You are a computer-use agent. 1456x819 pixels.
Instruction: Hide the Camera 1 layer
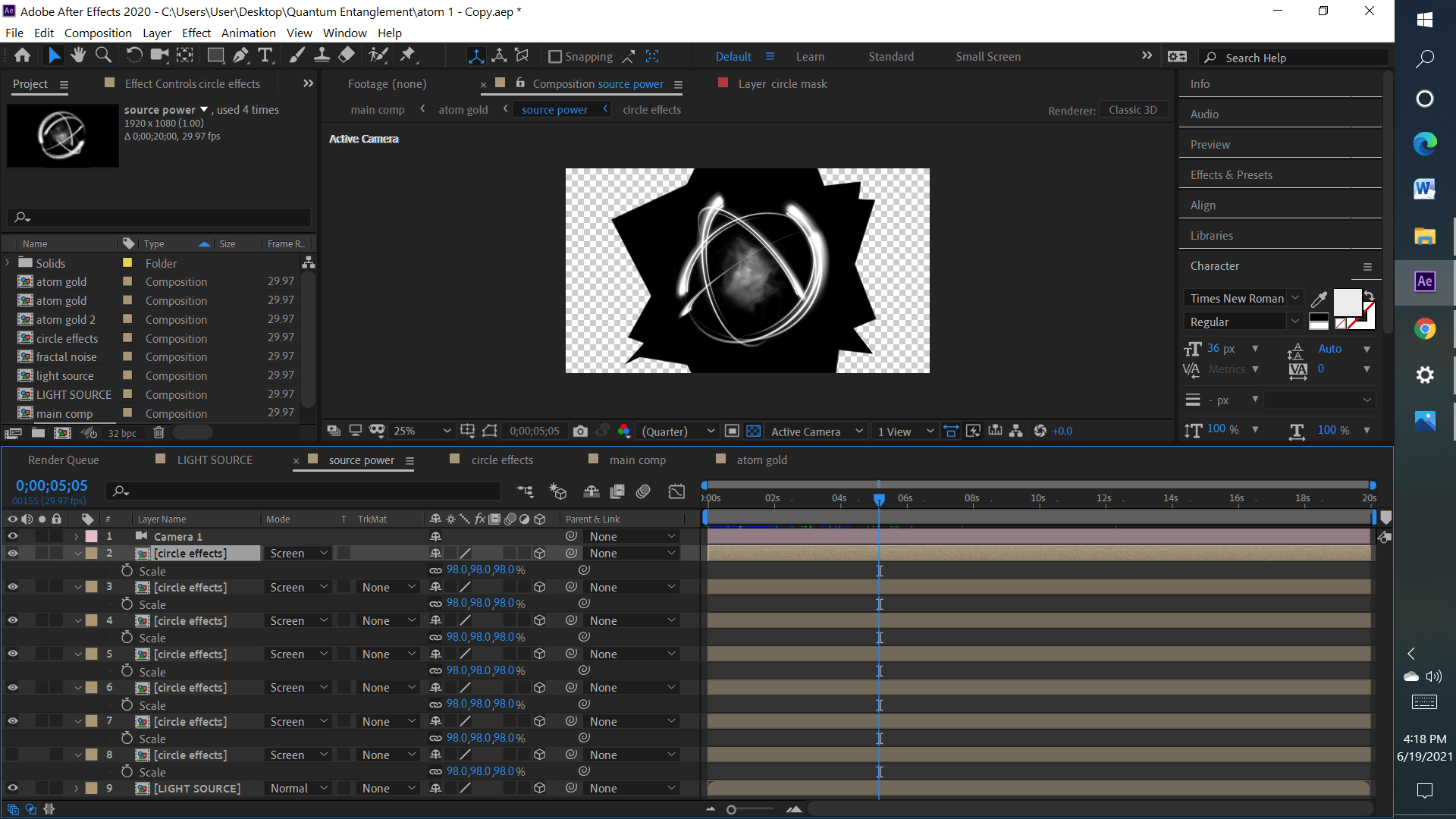[12, 536]
